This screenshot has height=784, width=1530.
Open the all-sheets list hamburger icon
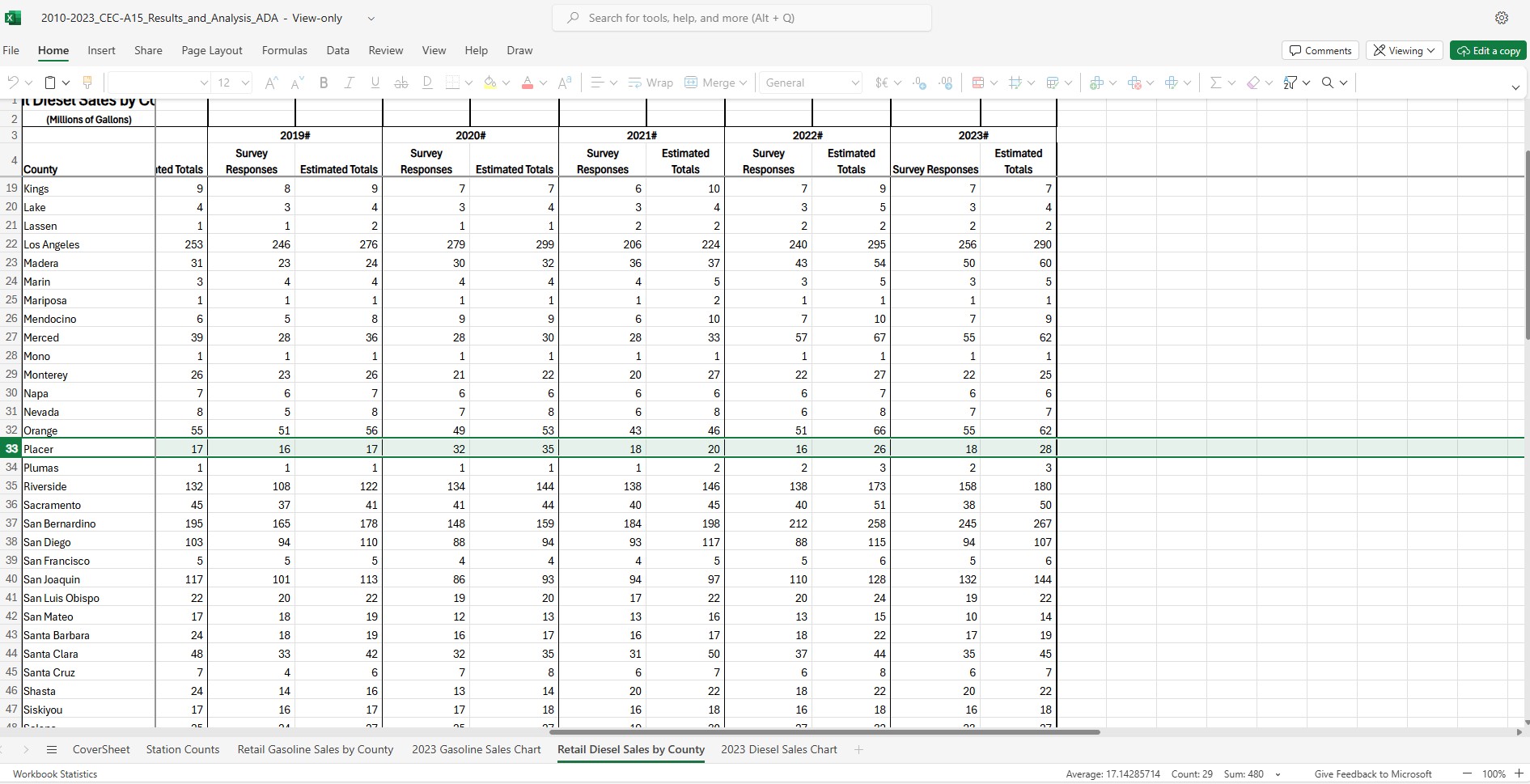click(x=52, y=750)
